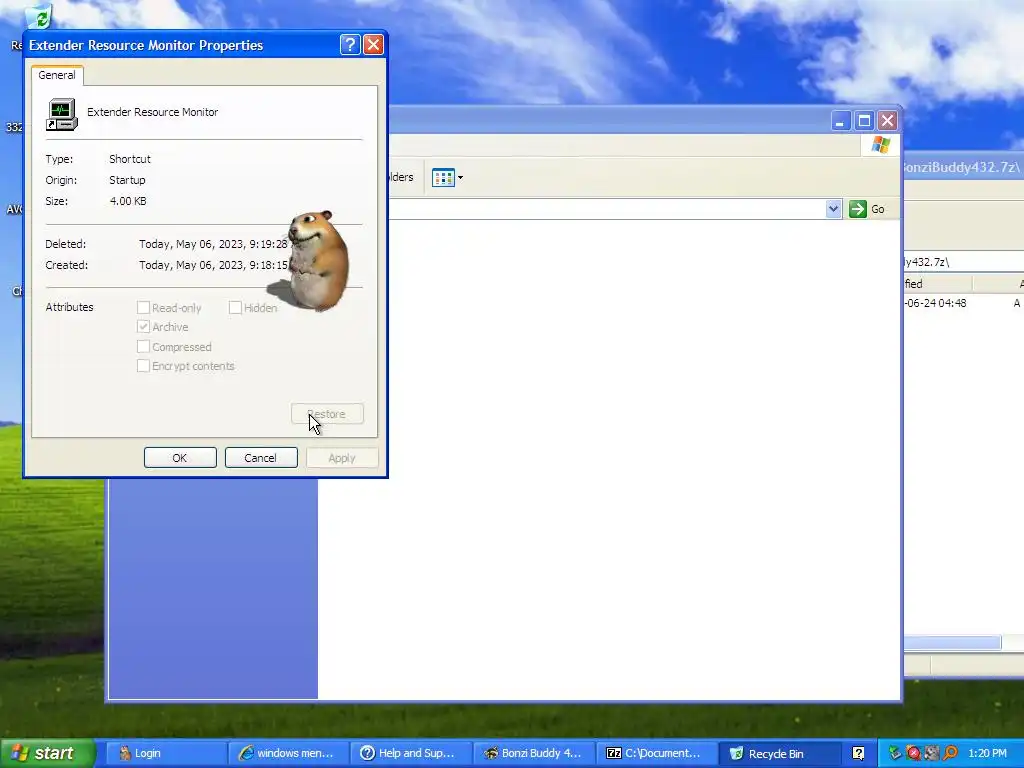
Task: Click the Folders toolbar button in Recycle Bin
Action: 402,177
